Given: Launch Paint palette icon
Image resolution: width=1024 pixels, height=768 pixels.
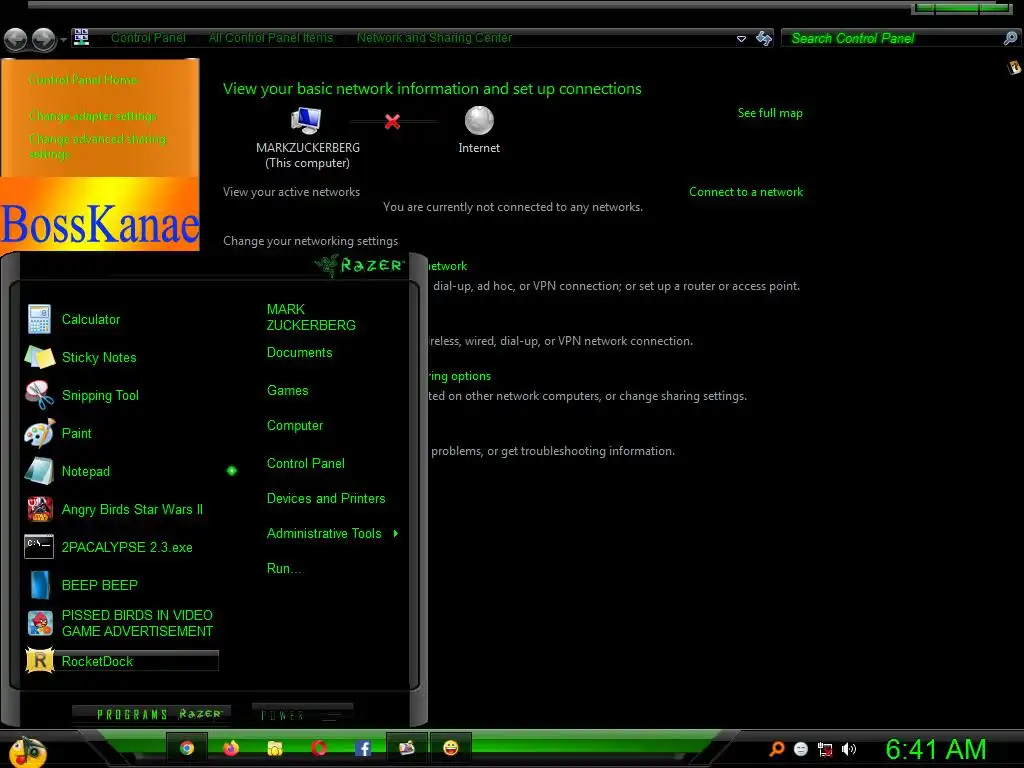Looking at the screenshot, I should [x=39, y=433].
